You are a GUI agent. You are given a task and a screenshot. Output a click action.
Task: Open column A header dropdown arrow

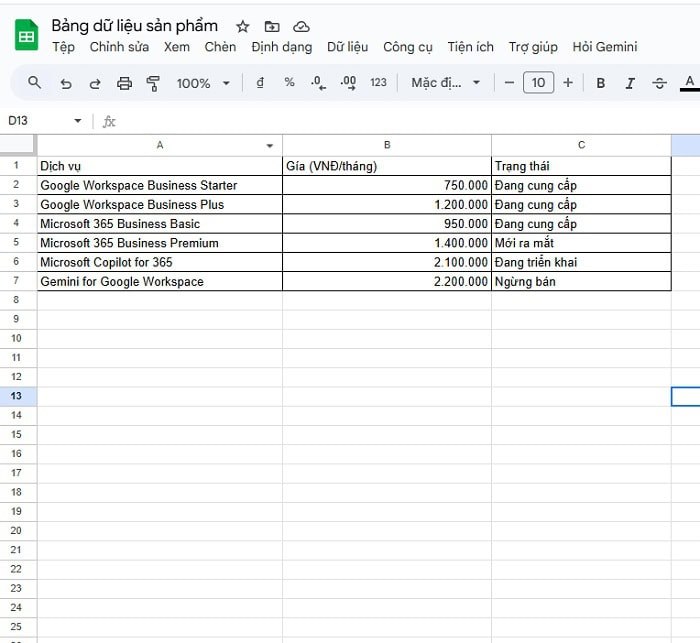pos(270,146)
